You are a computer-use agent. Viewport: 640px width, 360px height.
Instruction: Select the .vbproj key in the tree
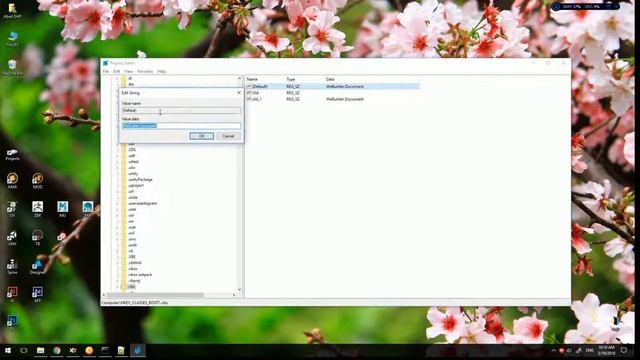[134, 281]
